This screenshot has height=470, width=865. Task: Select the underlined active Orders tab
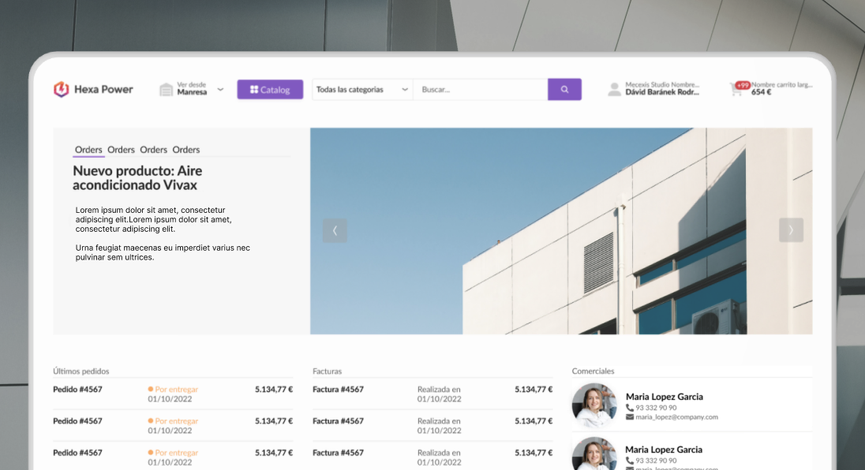point(88,149)
